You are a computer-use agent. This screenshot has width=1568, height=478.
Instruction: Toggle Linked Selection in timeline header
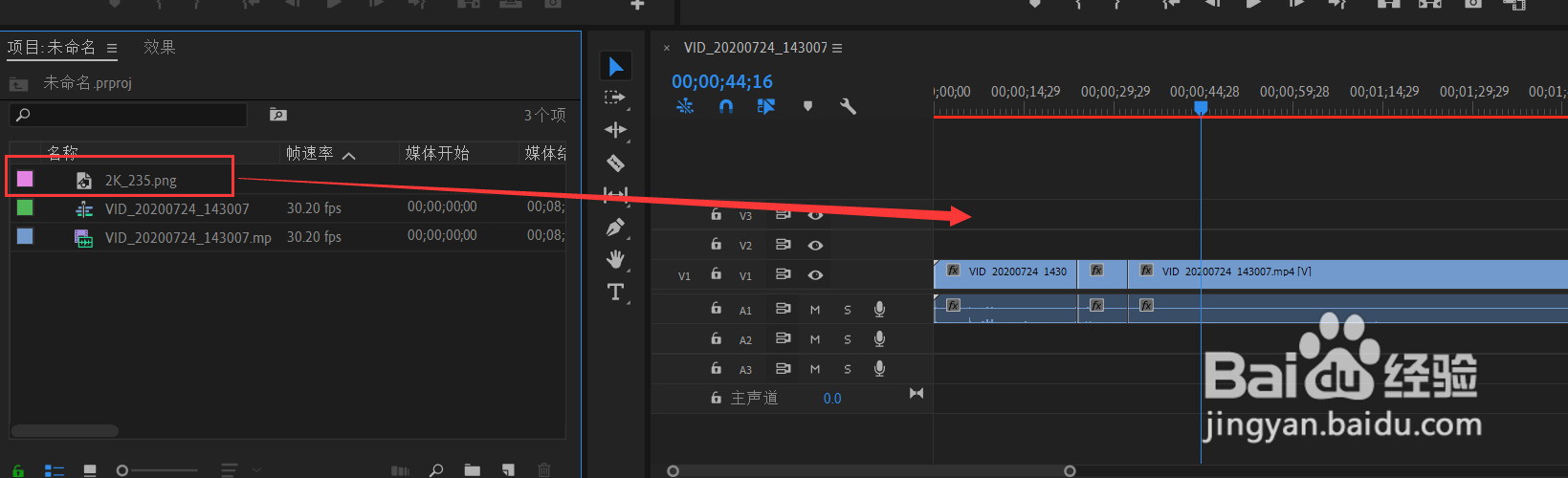click(766, 106)
